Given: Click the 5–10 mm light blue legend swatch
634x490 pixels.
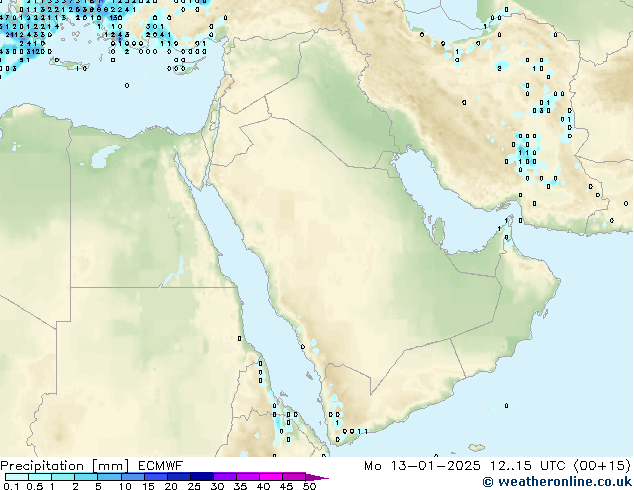Looking at the screenshot, I should point(109,477).
